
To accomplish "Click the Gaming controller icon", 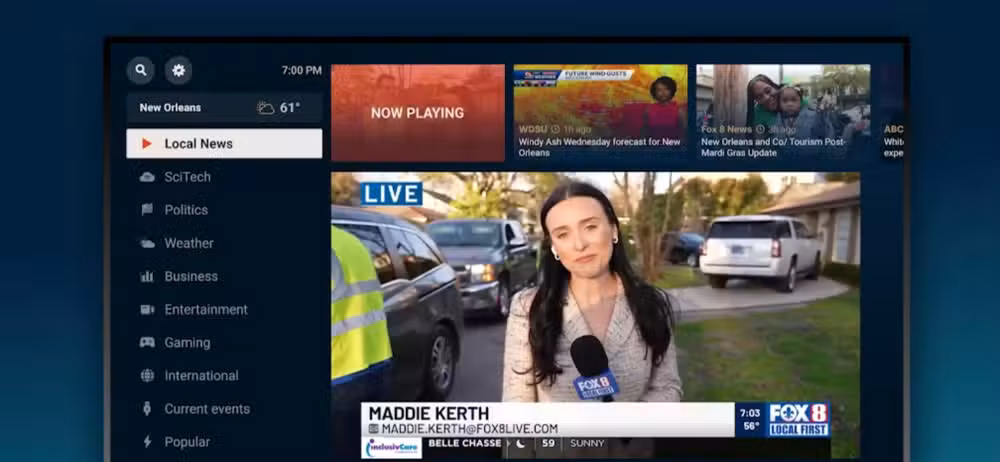I will (x=147, y=343).
